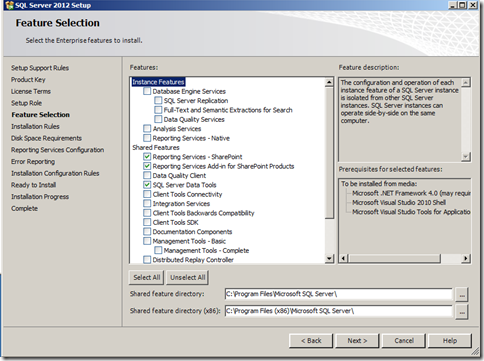Maximize the SQL Server 2012 Setup window
Screen dimensions: 484x361
[x=463, y=5]
